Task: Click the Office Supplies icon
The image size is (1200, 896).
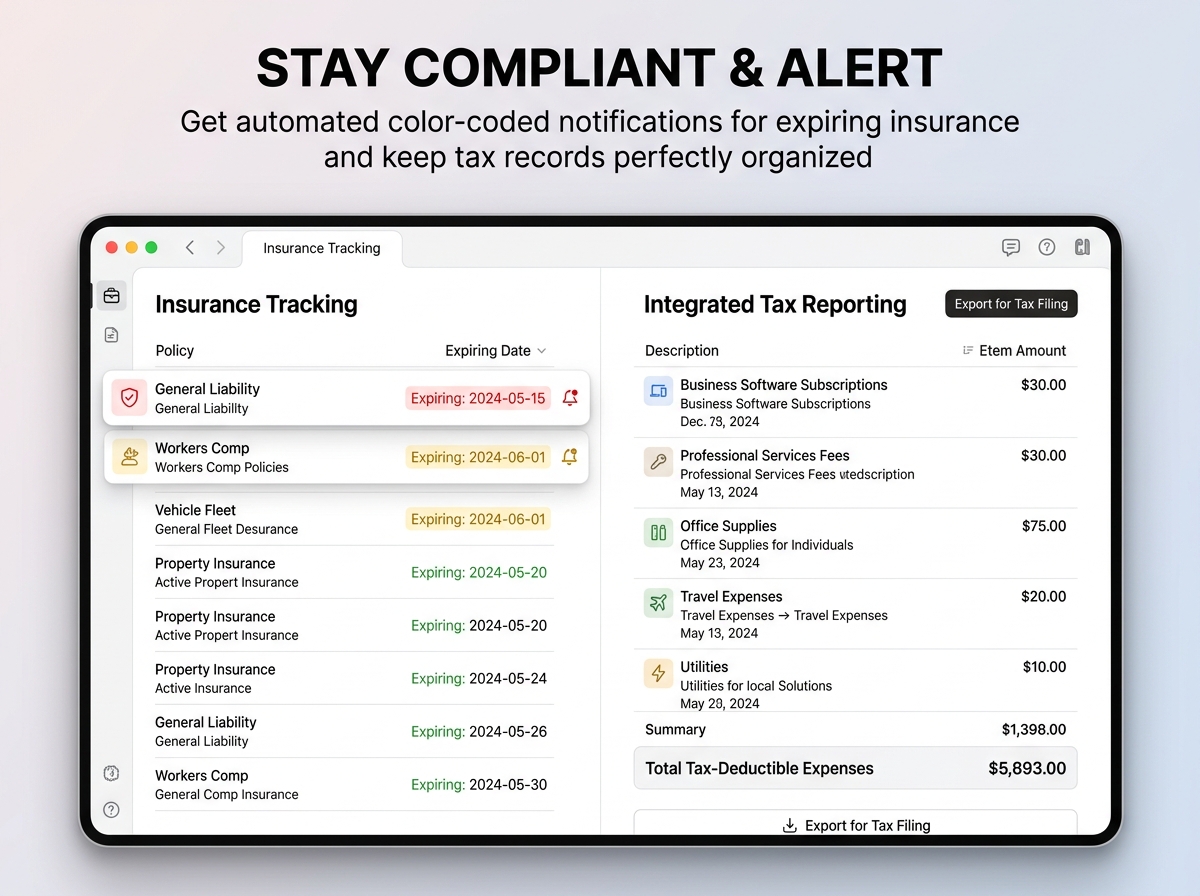Action: tap(658, 533)
